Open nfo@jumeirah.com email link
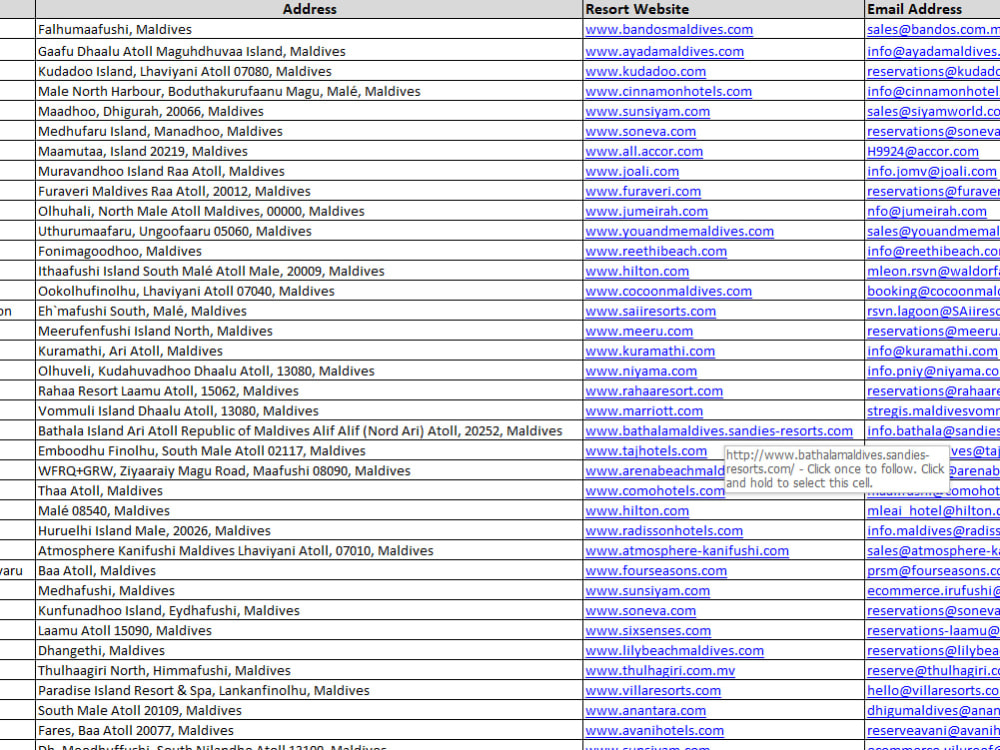The width and height of the screenshot is (1000, 750). pos(927,211)
